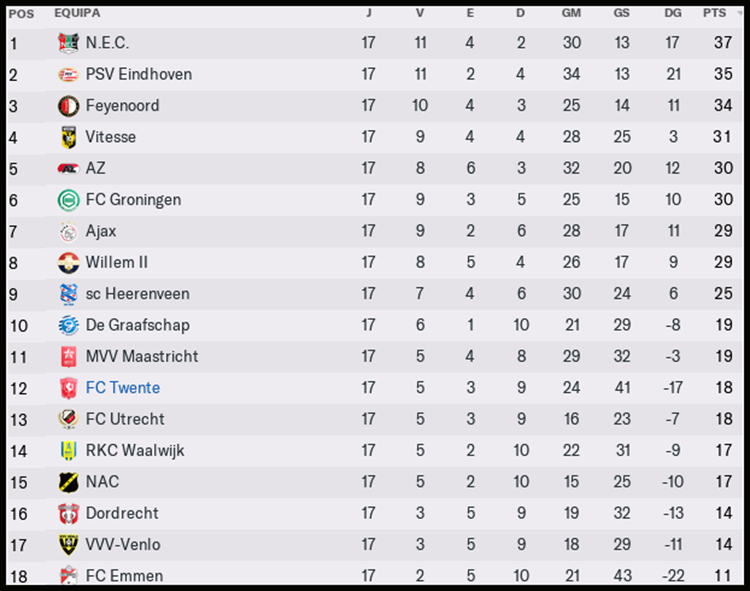Click the Vitesse club badge

coord(68,137)
